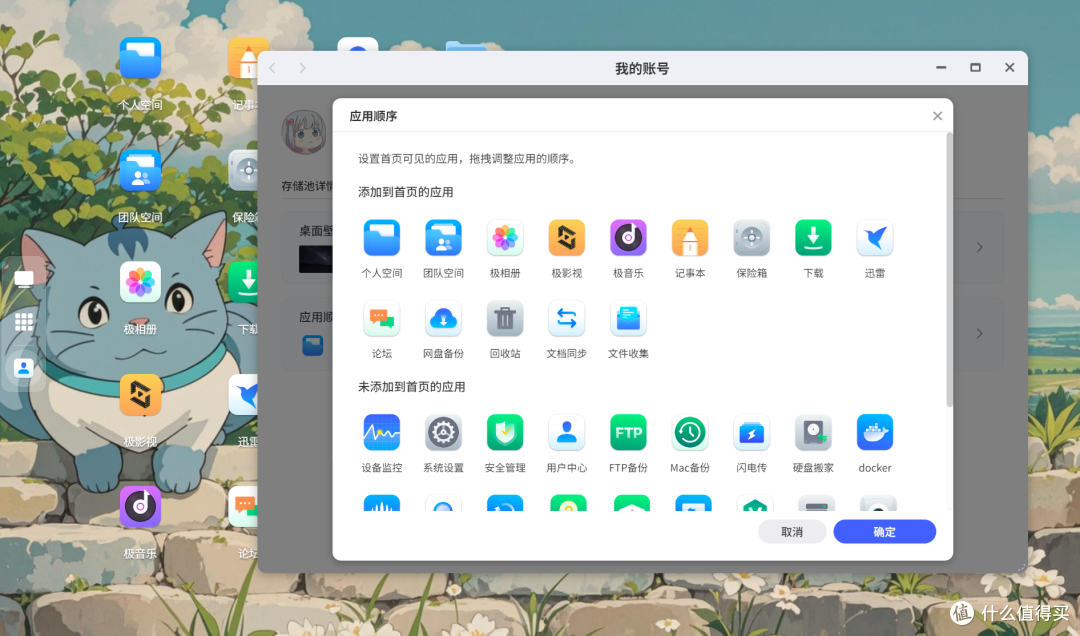The height and width of the screenshot is (636, 1080).
Task: Select the 闪电传 app icon
Action: [x=751, y=433]
